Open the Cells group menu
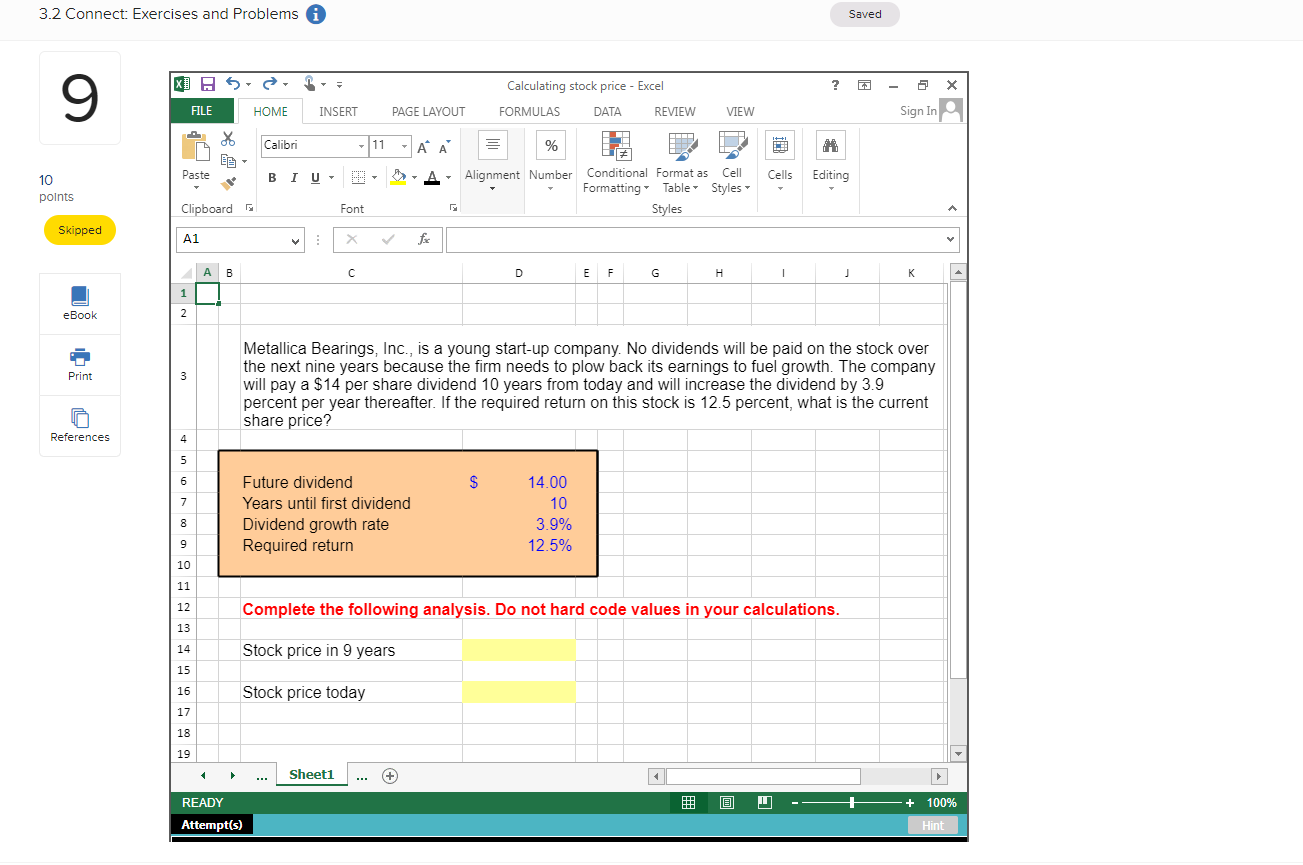This screenshot has height=865, width=1303. coord(780,161)
